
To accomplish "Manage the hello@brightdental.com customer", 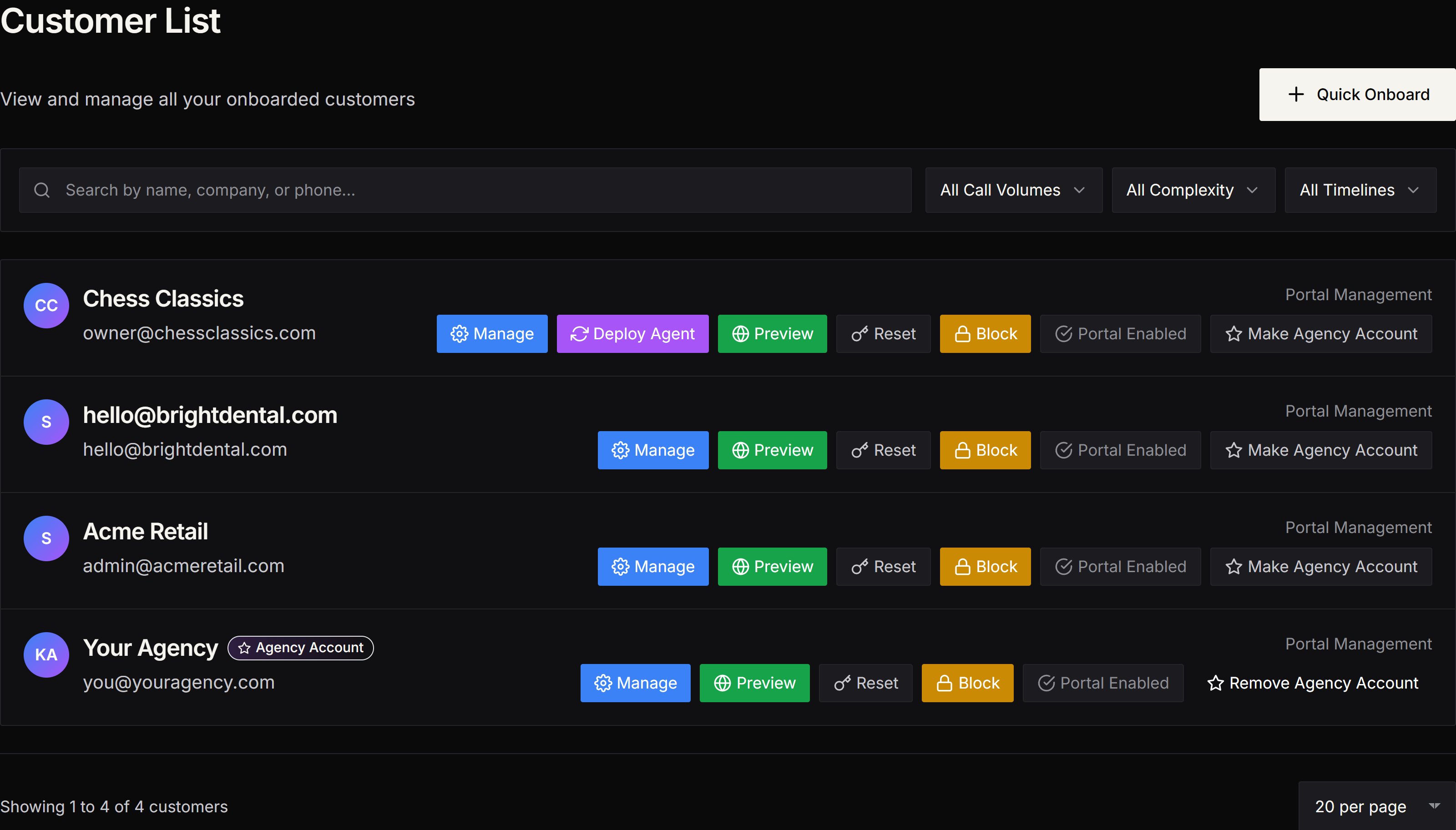I will click(653, 450).
